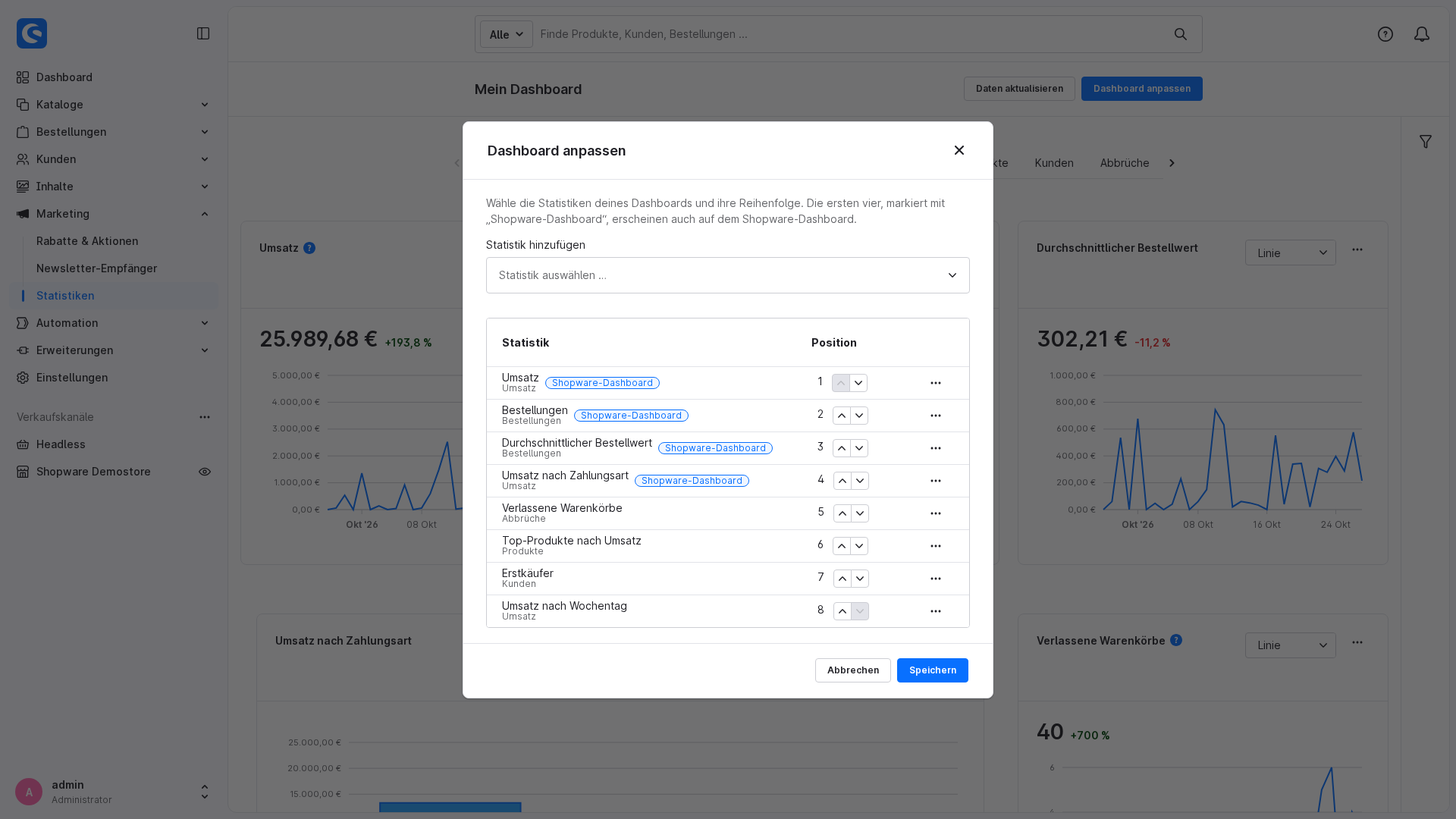Click the search field for products
The image size is (1456, 819).
click(849, 34)
